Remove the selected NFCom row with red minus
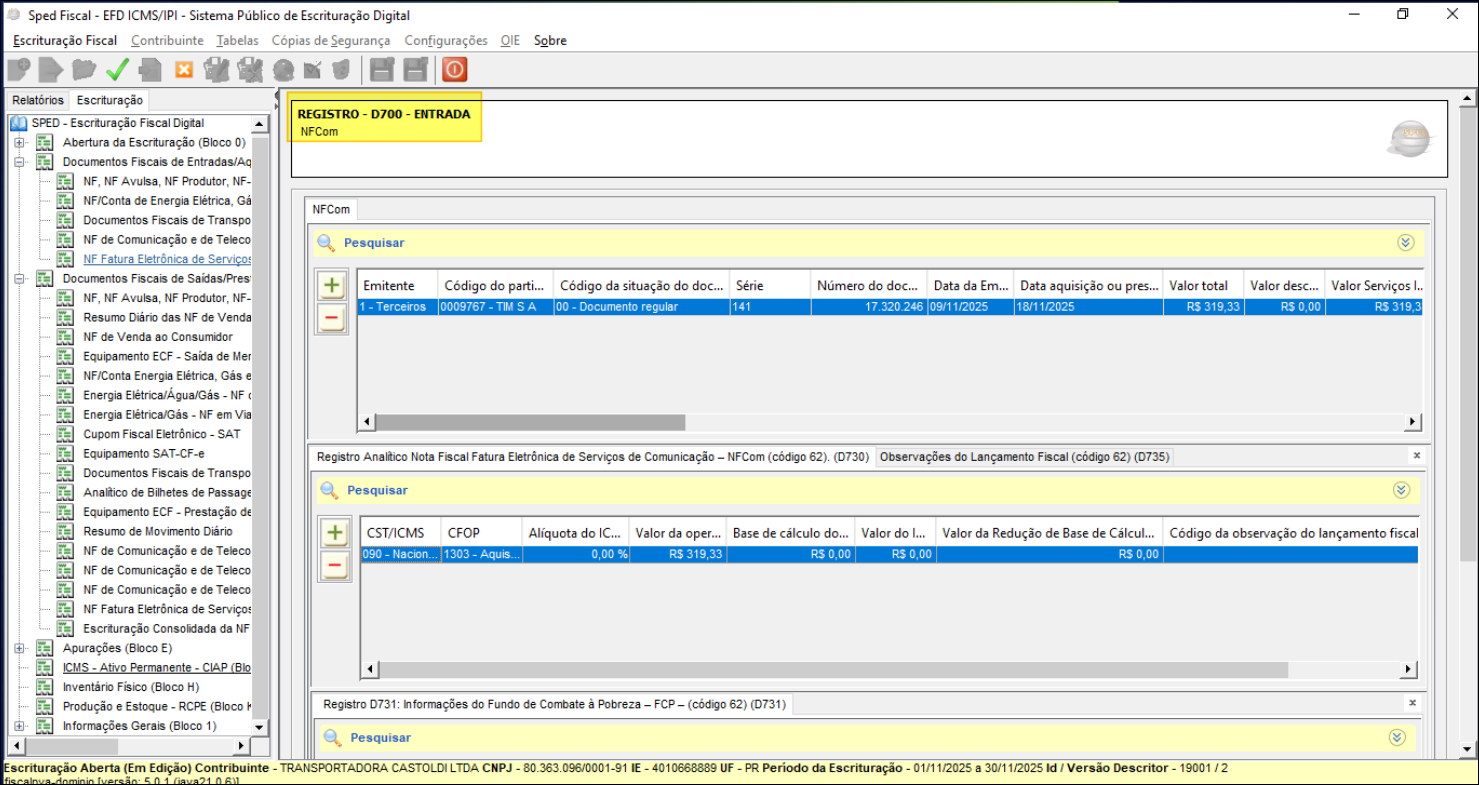The height and width of the screenshot is (785, 1479). coord(332,319)
